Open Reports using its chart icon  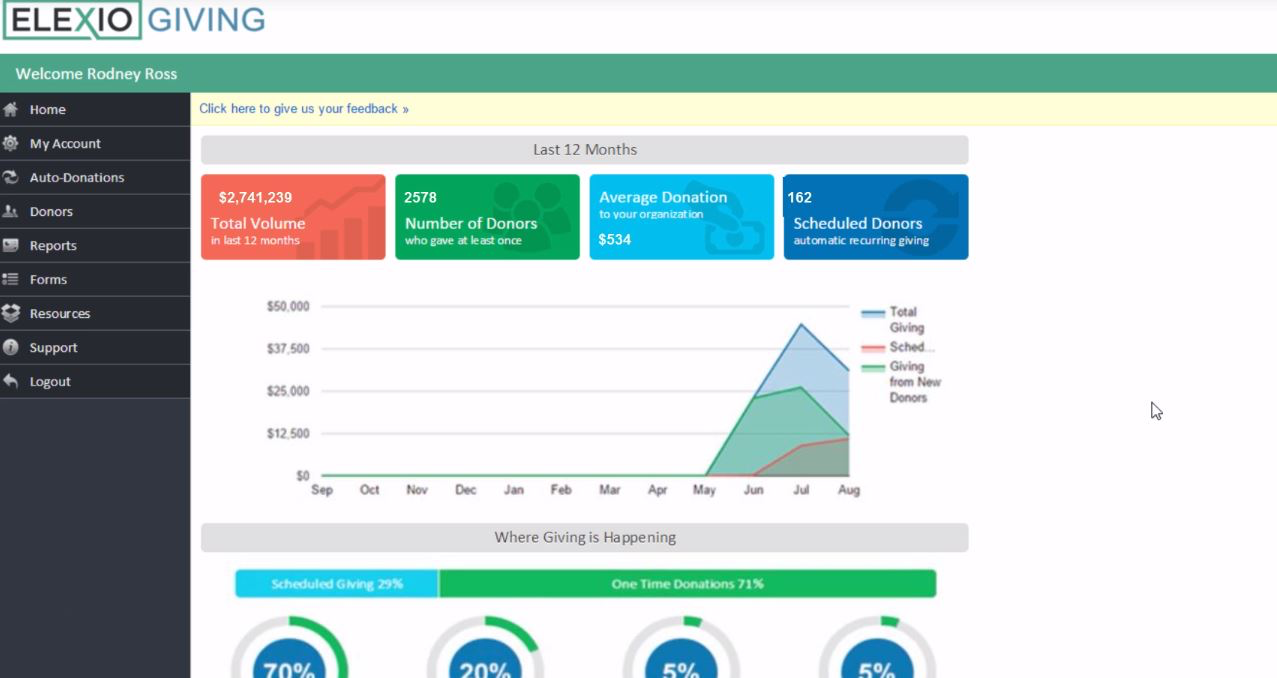pos(10,245)
